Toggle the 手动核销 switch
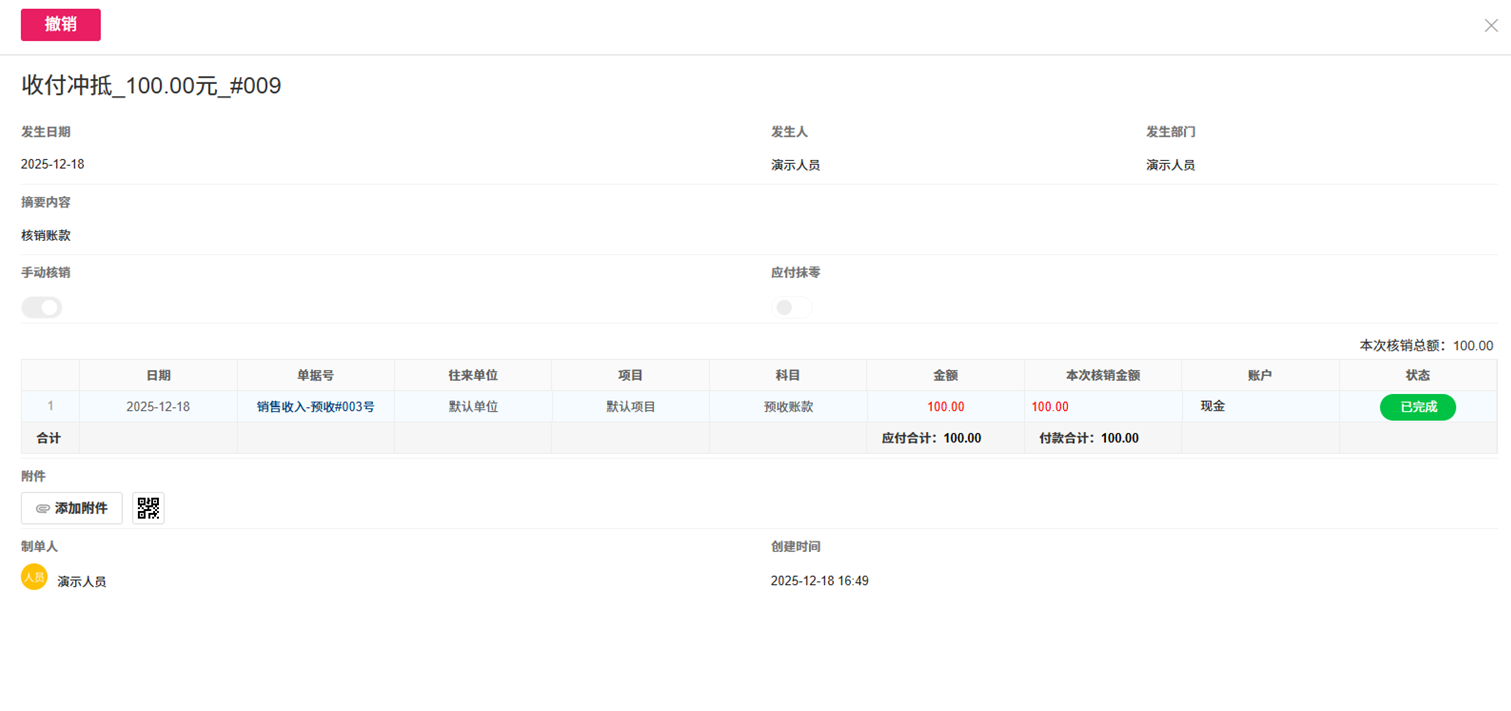Viewport: 1511px width, 711px height. 42,308
